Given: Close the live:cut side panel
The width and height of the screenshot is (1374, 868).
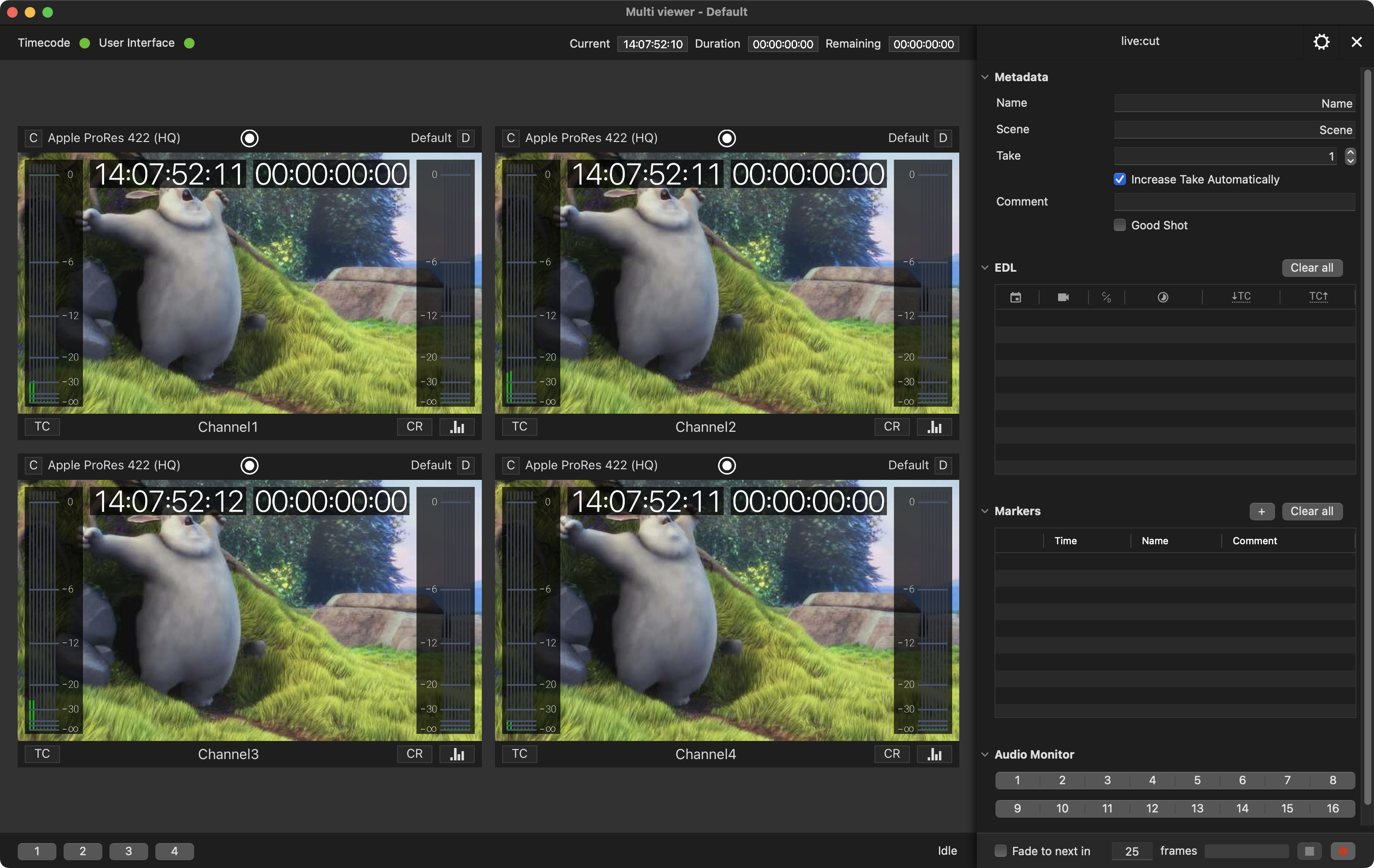Looking at the screenshot, I should pos(1356,41).
